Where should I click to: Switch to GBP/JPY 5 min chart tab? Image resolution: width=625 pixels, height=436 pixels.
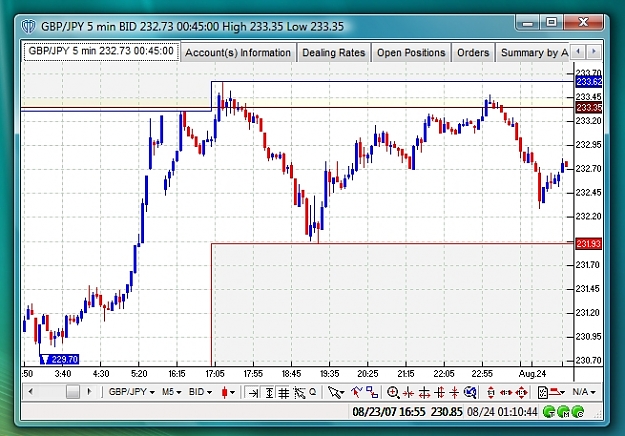coord(102,51)
